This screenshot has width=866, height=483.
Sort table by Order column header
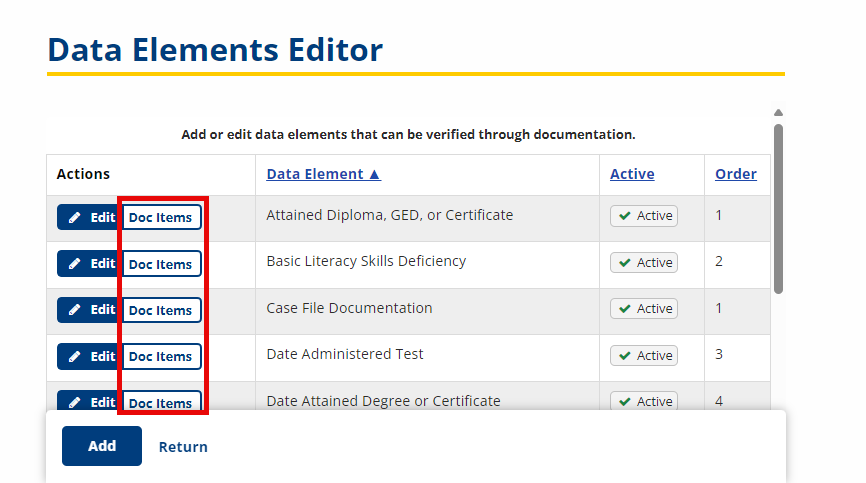click(736, 174)
